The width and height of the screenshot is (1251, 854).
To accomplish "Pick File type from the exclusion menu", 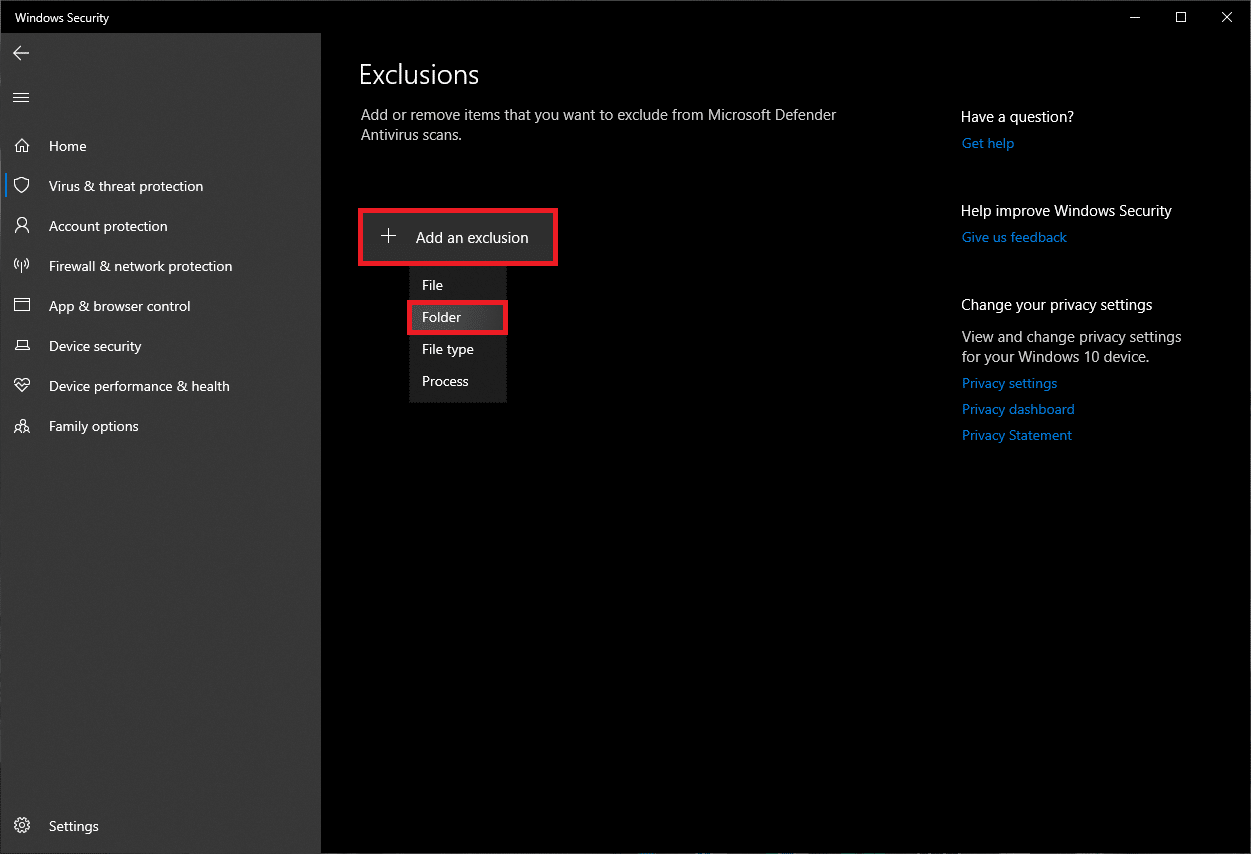I will point(448,349).
